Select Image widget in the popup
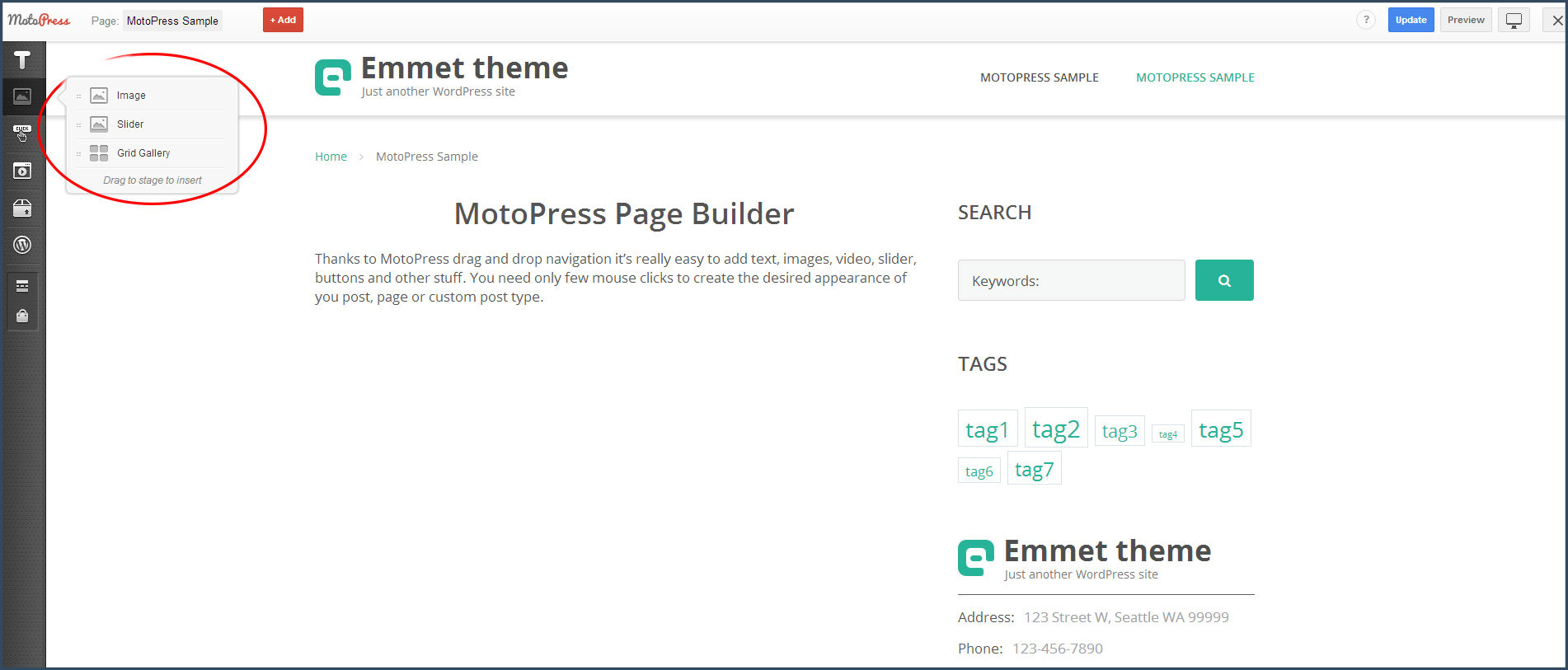The width and height of the screenshot is (1568, 670). 150,96
